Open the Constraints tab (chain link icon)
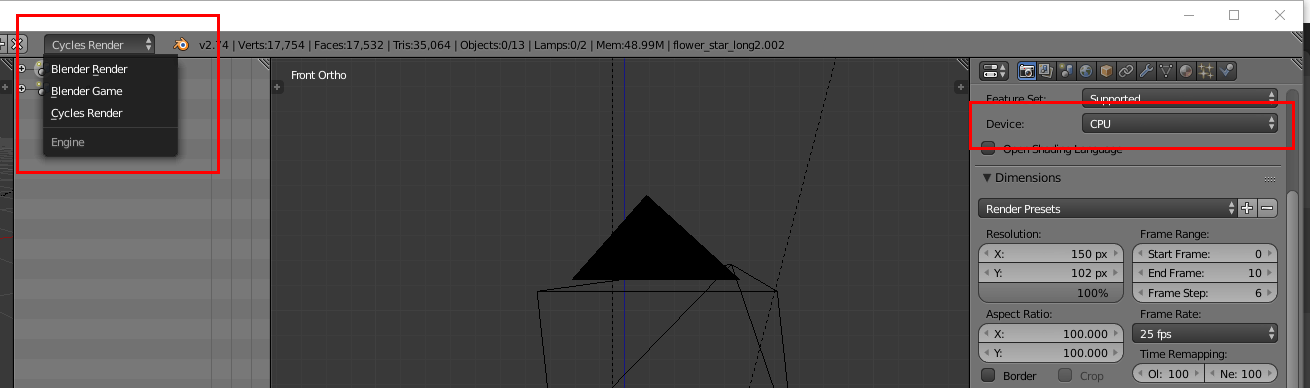1310x388 pixels. click(1126, 71)
